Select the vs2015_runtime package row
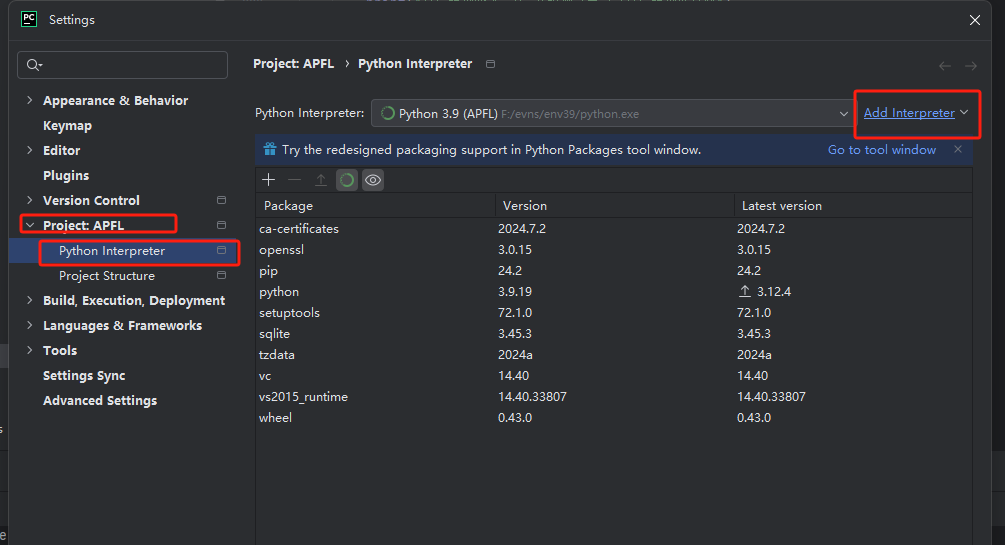 614,397
